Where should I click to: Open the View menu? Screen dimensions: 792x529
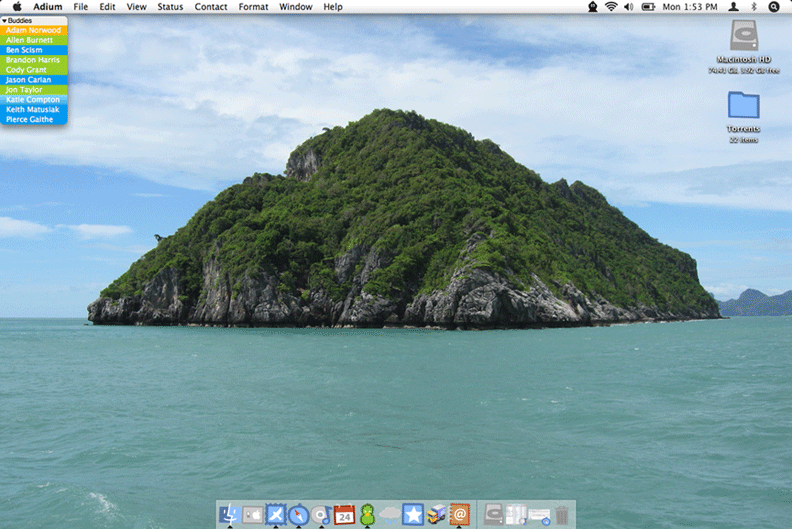tap(136, 7)
